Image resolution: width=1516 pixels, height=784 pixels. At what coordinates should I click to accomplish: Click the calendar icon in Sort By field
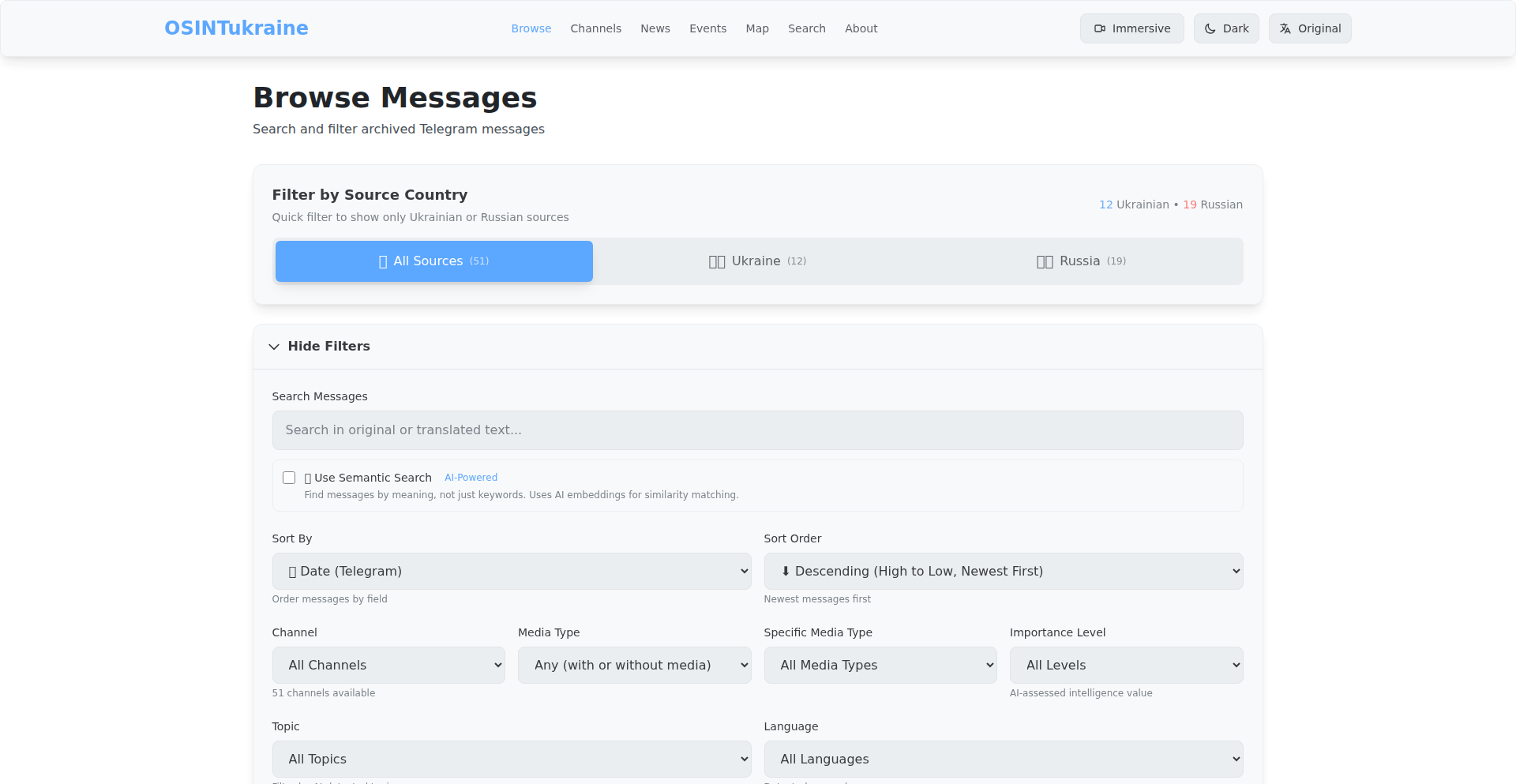click(291, 571)
